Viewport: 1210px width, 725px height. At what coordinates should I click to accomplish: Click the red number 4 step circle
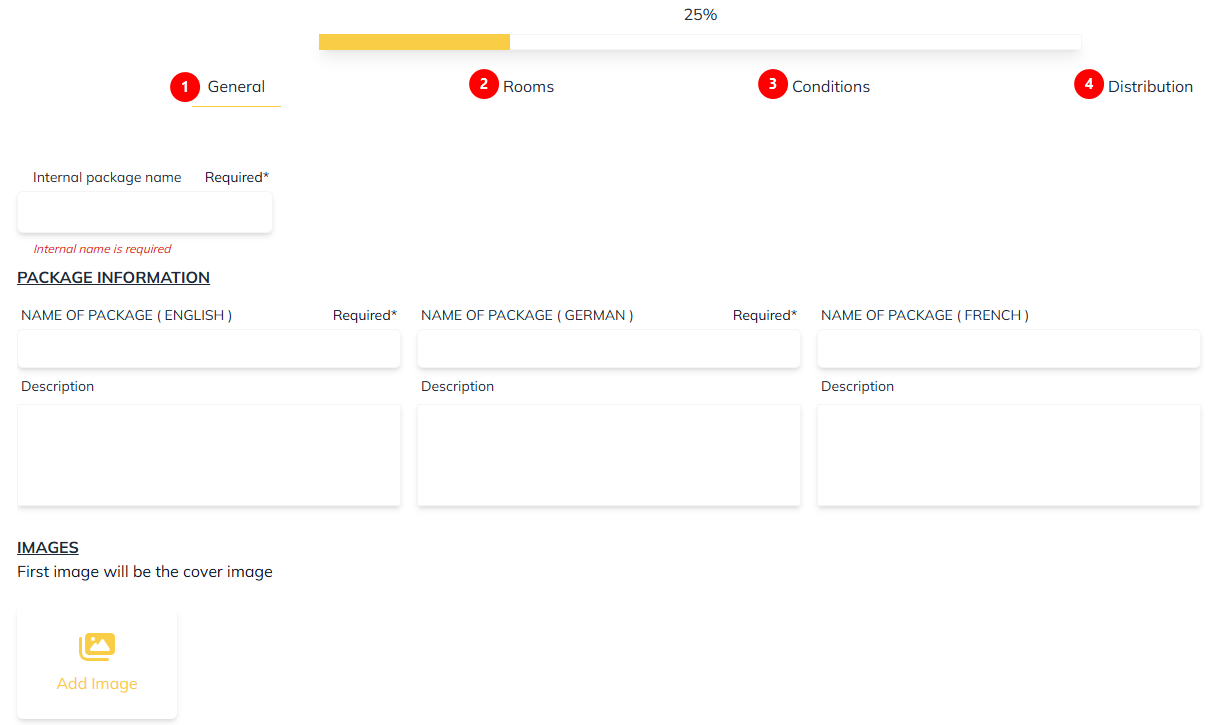tap(1088, 85)
